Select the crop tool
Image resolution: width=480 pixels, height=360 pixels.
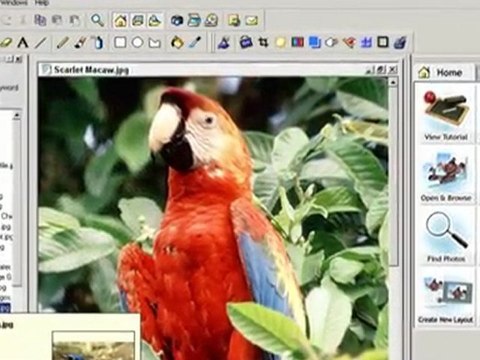tap(263, 43)
